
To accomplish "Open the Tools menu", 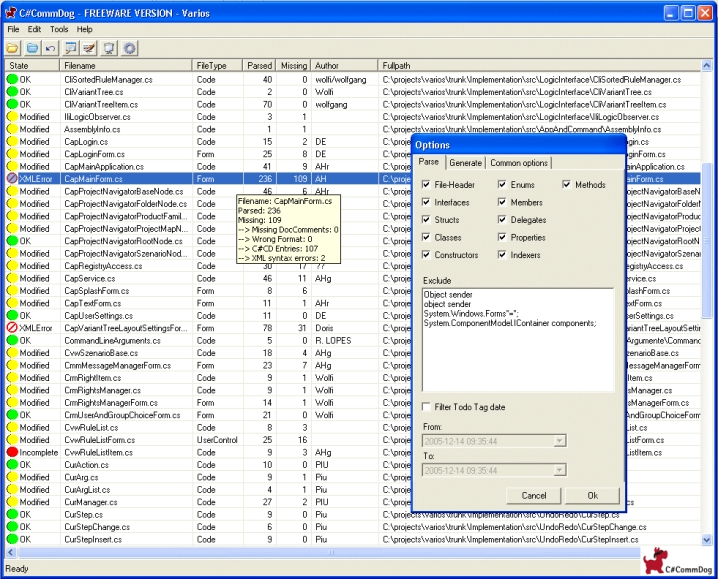I will (x=59, y=29).
